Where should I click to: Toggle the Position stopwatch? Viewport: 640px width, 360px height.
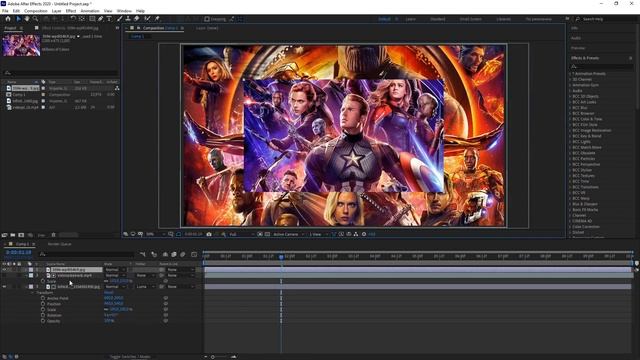43,304
